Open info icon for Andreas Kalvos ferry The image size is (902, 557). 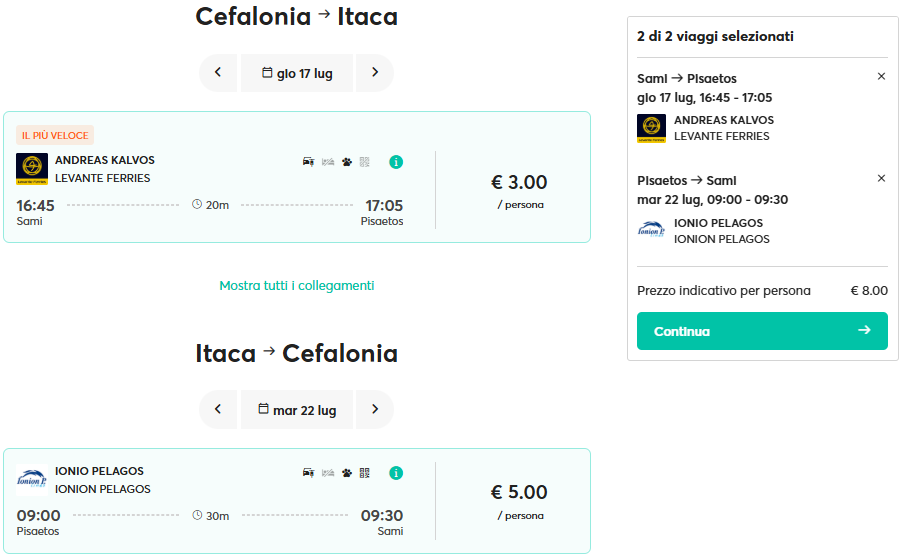(396, 162)
